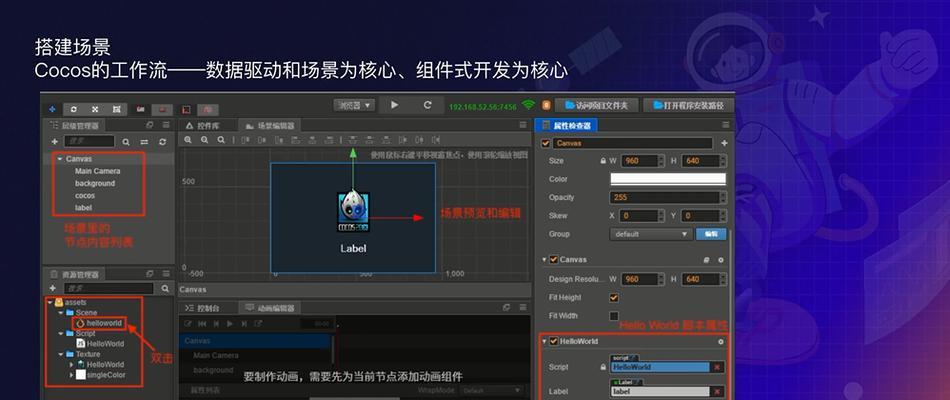Click the blue 编辑 group button

tap(711, 234)
